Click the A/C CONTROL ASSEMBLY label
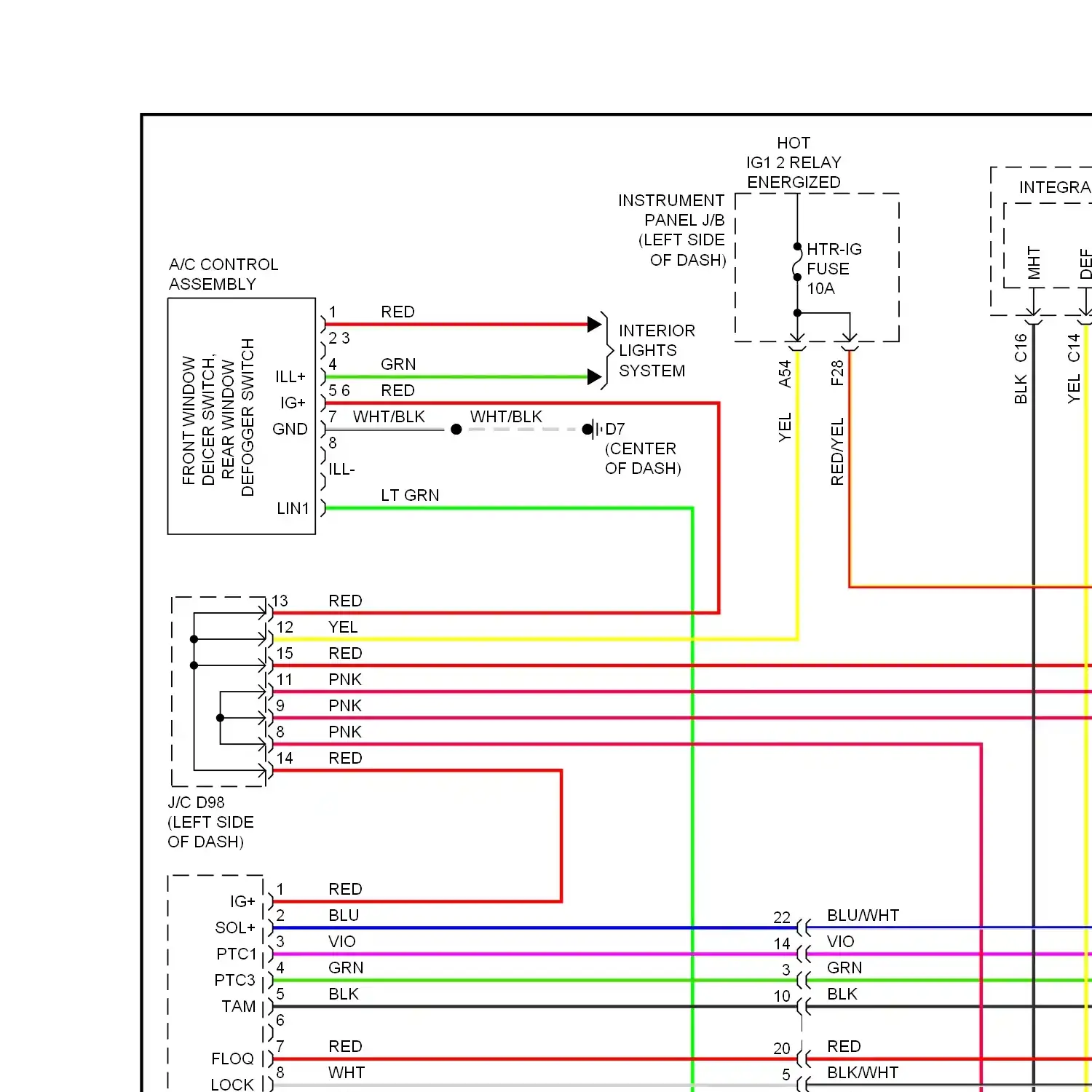This screenshot has width=1092, height=1092. tap(223, 274)
